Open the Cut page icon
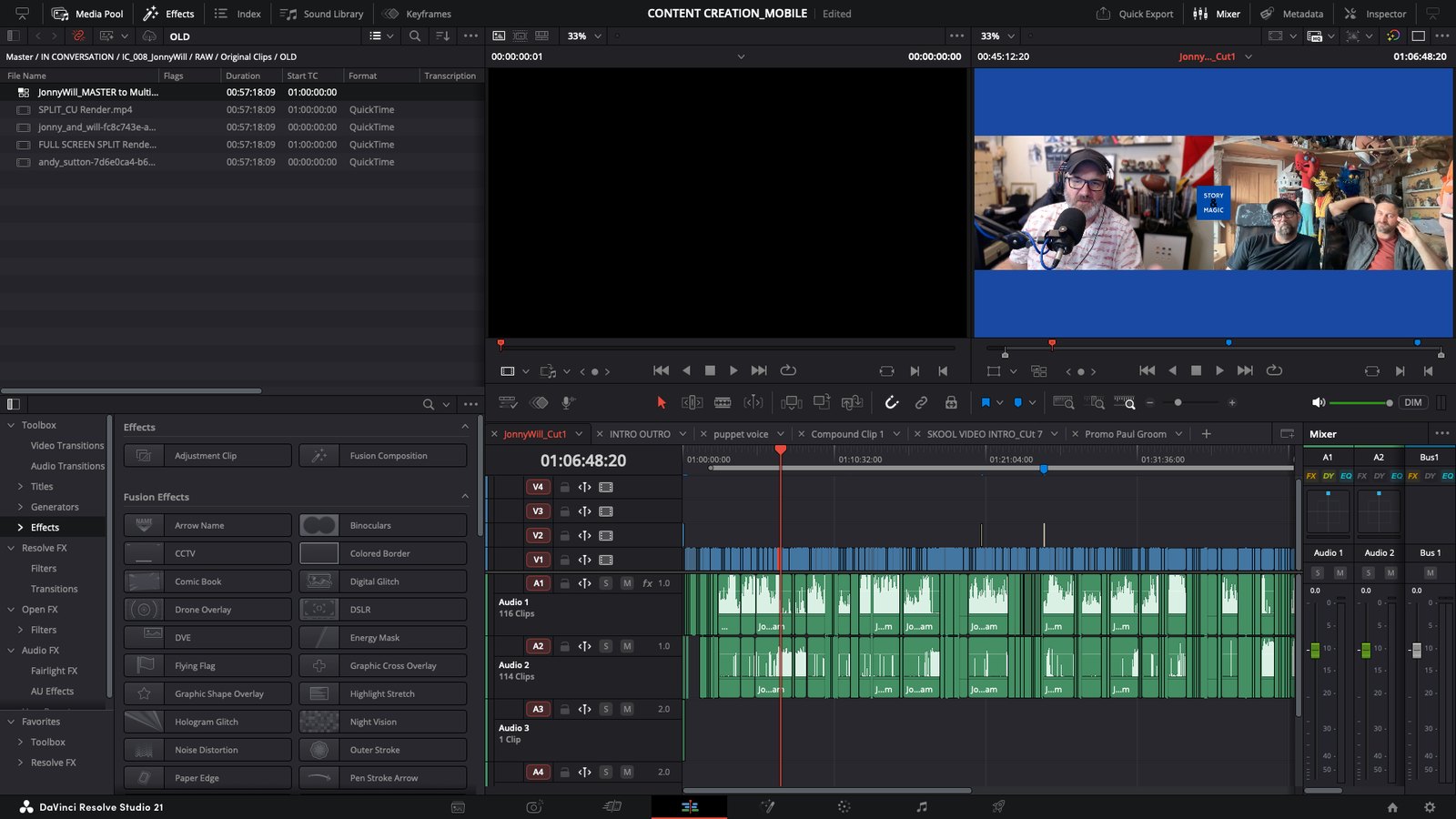 612,806
